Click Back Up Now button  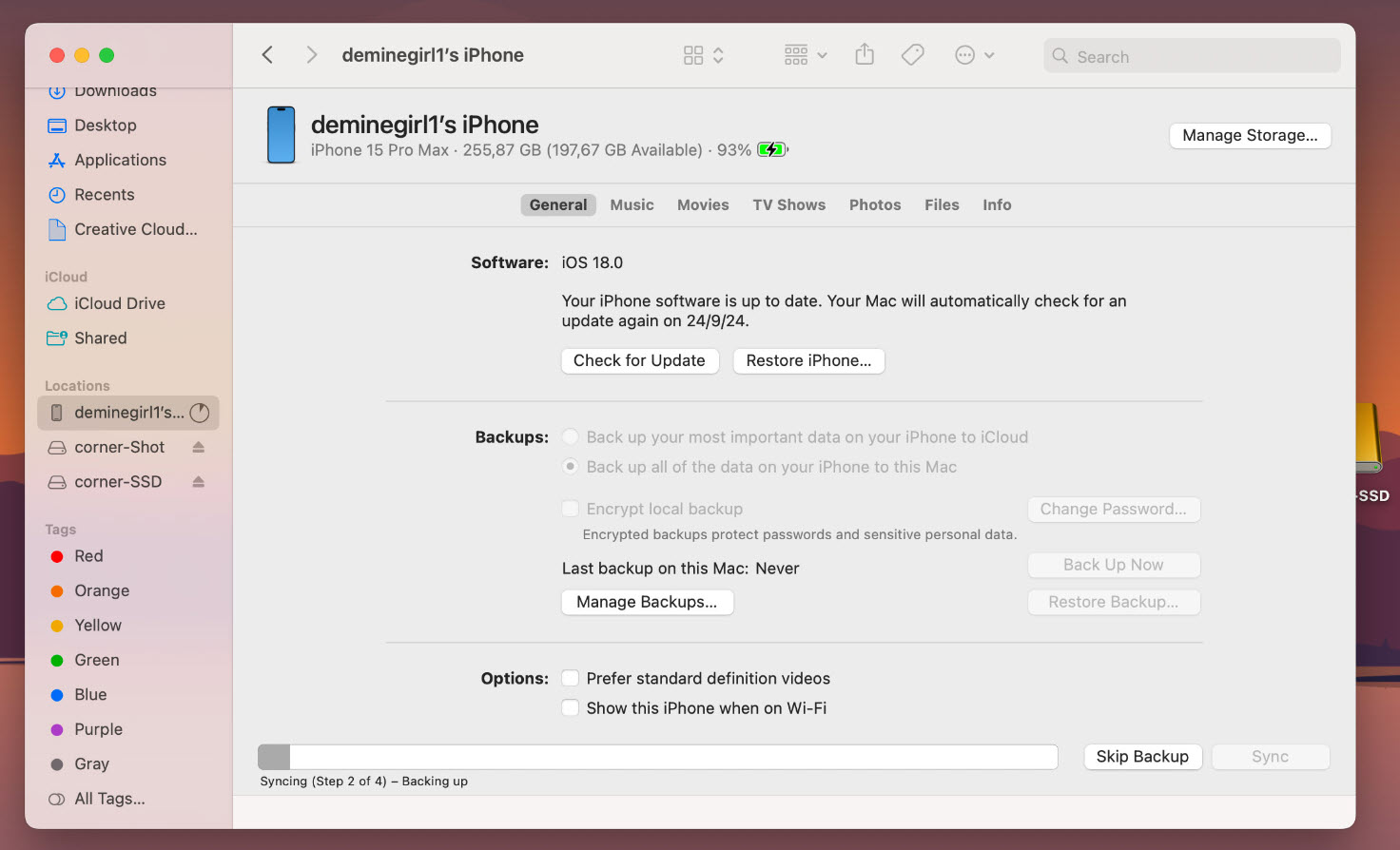pos(1114,565)
